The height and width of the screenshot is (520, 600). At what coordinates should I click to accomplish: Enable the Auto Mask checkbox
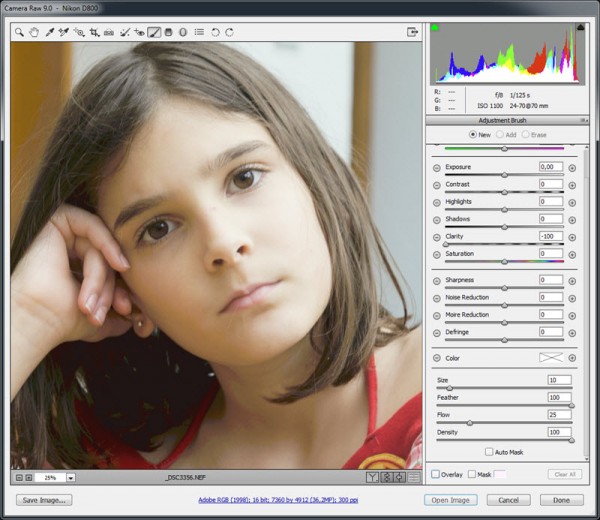(489, 452)
